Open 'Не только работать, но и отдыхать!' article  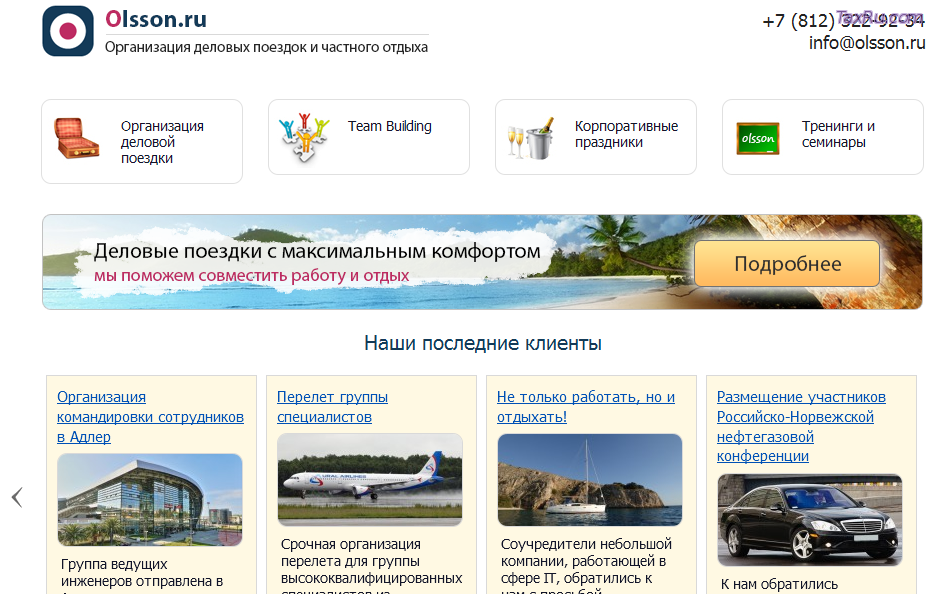coord(586,406)
